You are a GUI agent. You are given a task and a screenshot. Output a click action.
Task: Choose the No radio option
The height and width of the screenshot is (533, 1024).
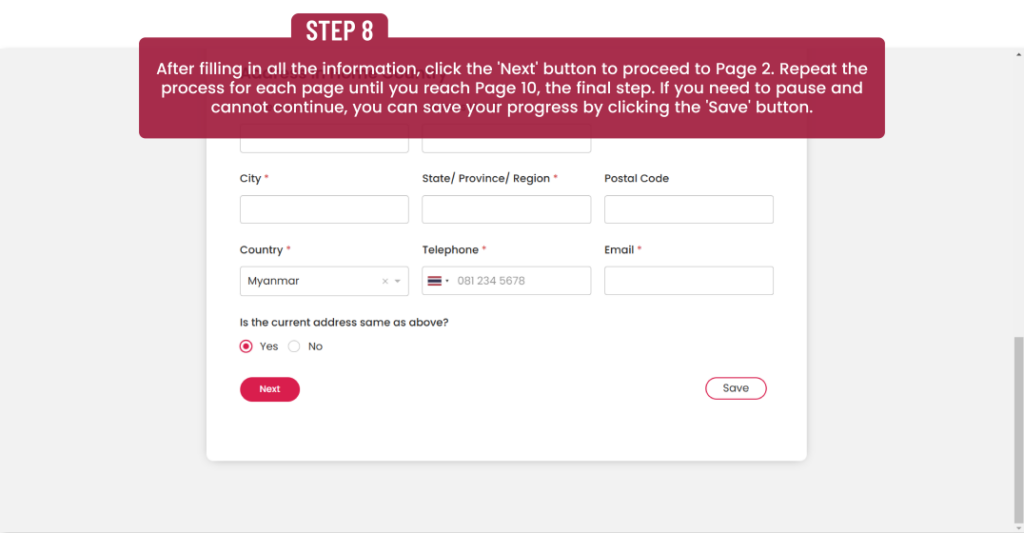coord(294,347)
